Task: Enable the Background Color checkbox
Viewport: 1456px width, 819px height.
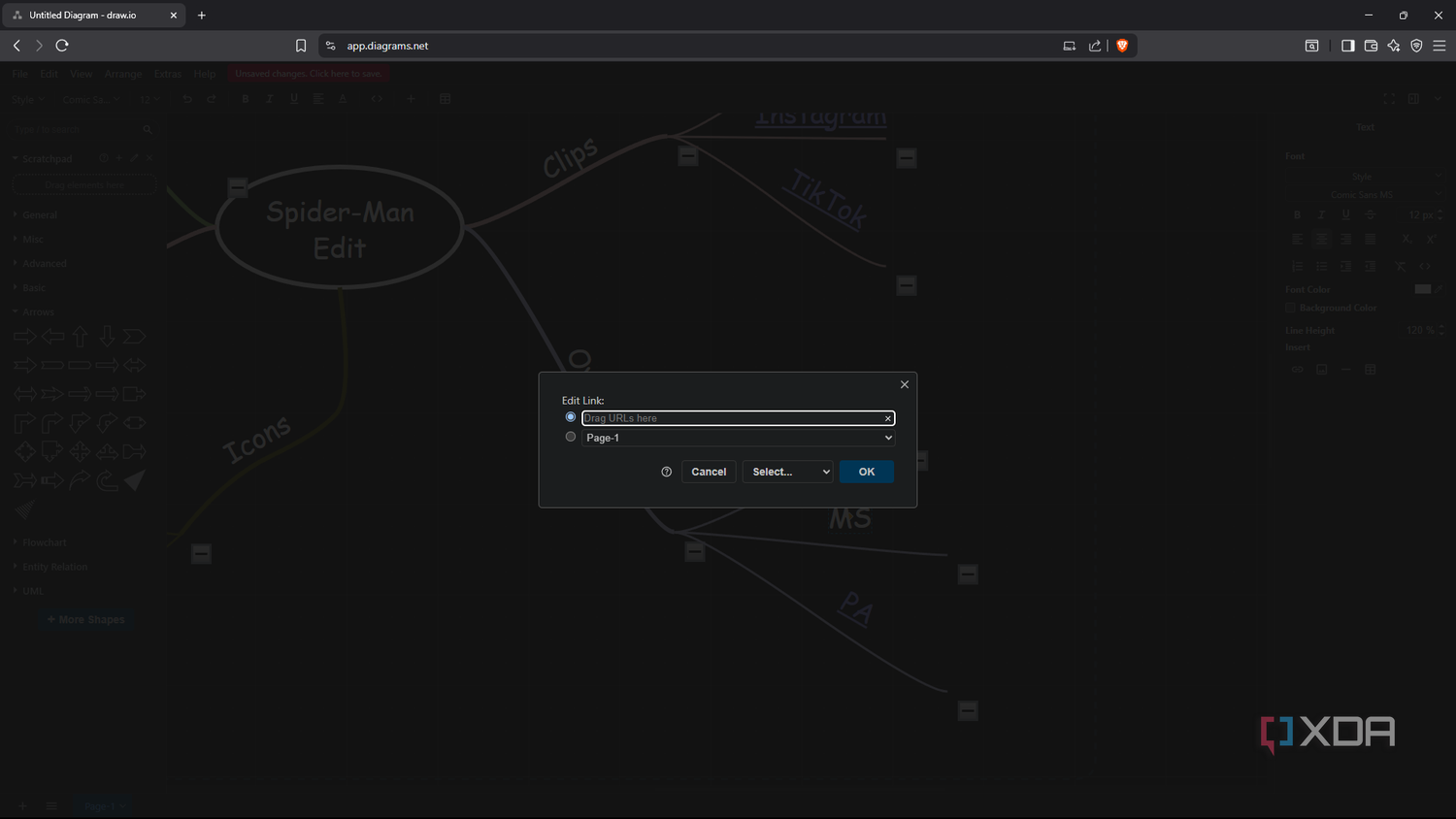Action: 1291,308
